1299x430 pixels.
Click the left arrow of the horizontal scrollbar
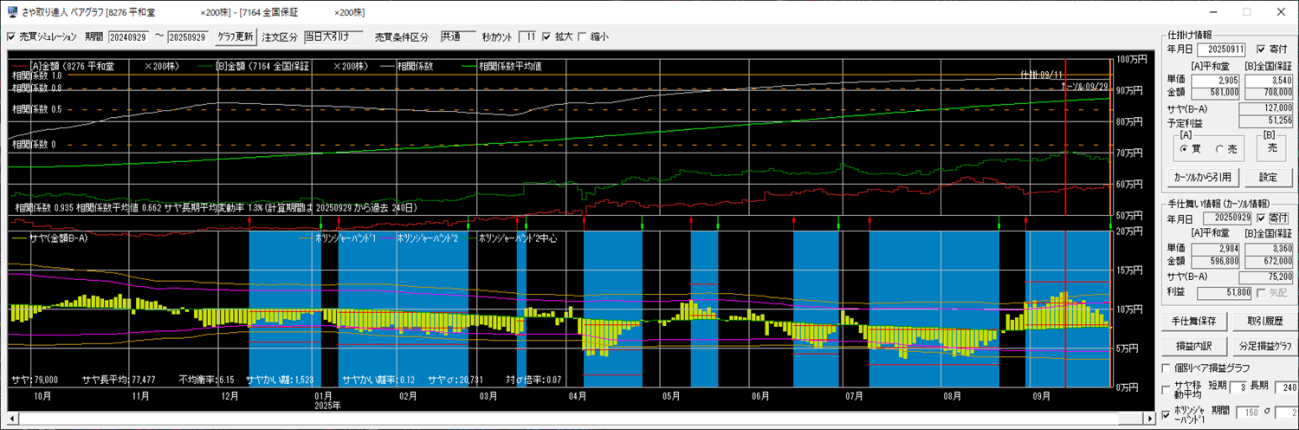pyautogui.click(x=11, y=417)
